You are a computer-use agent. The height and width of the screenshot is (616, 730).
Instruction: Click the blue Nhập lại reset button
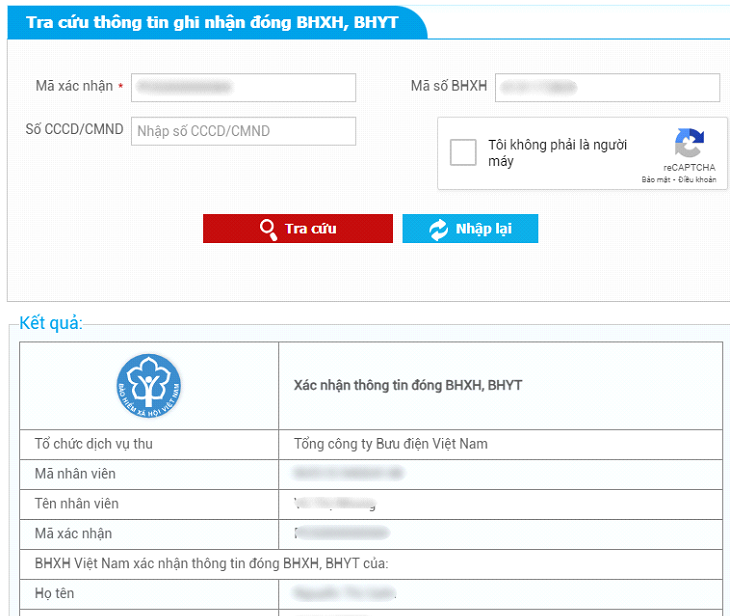[470, 228]
